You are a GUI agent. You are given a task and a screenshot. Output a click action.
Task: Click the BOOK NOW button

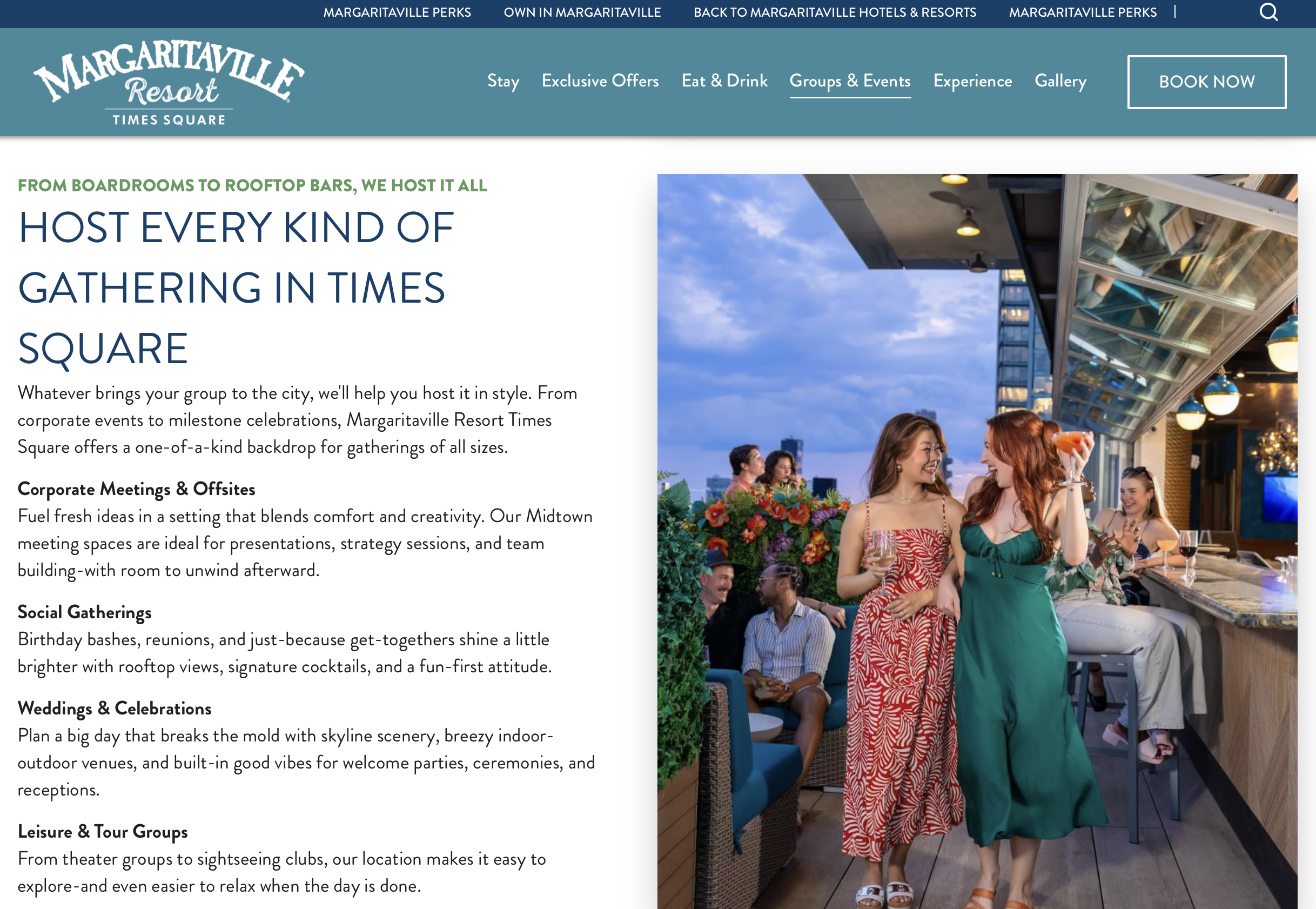point(1207,82)
